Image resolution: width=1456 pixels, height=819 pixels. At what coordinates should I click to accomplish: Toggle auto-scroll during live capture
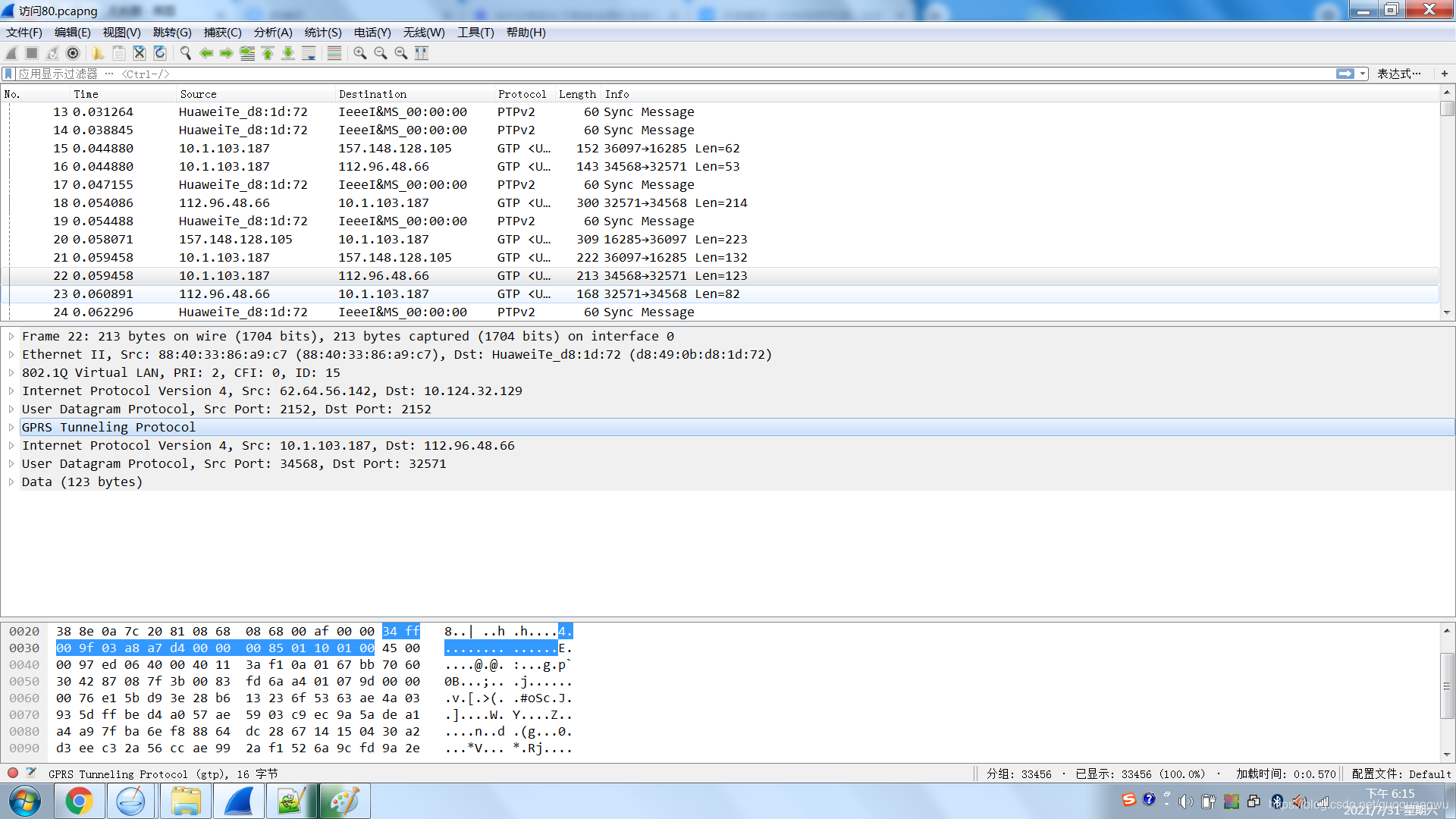coord(309,53)
